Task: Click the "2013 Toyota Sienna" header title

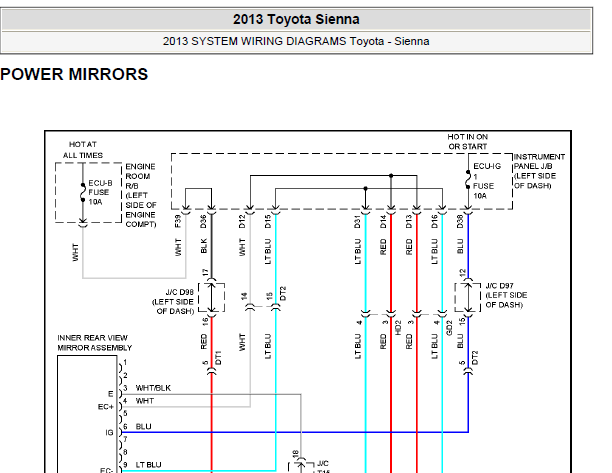Action: (x=296, y=20)
